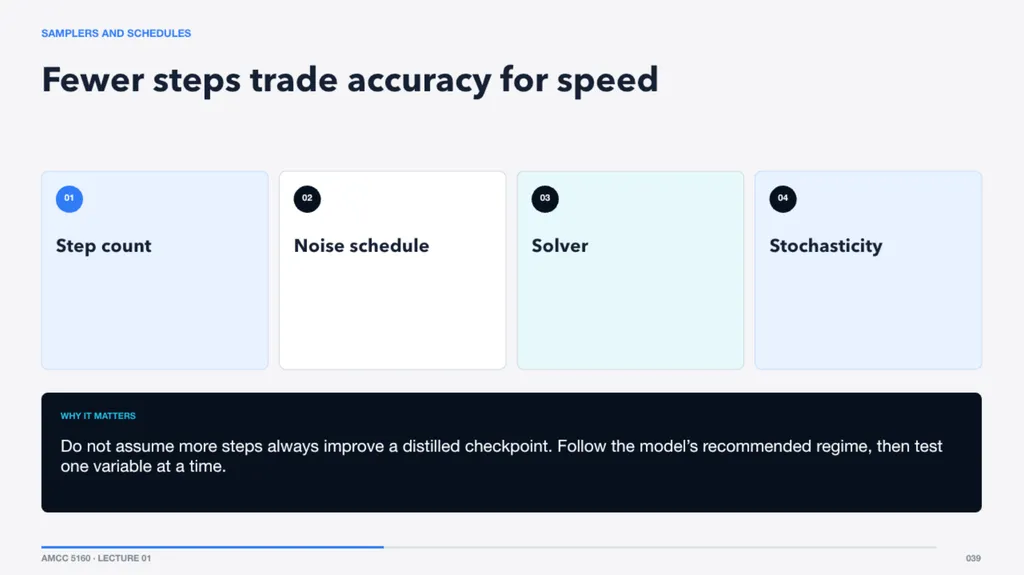1024x575 pixels.
Task: Click the slide number 039
Action: 973,558
